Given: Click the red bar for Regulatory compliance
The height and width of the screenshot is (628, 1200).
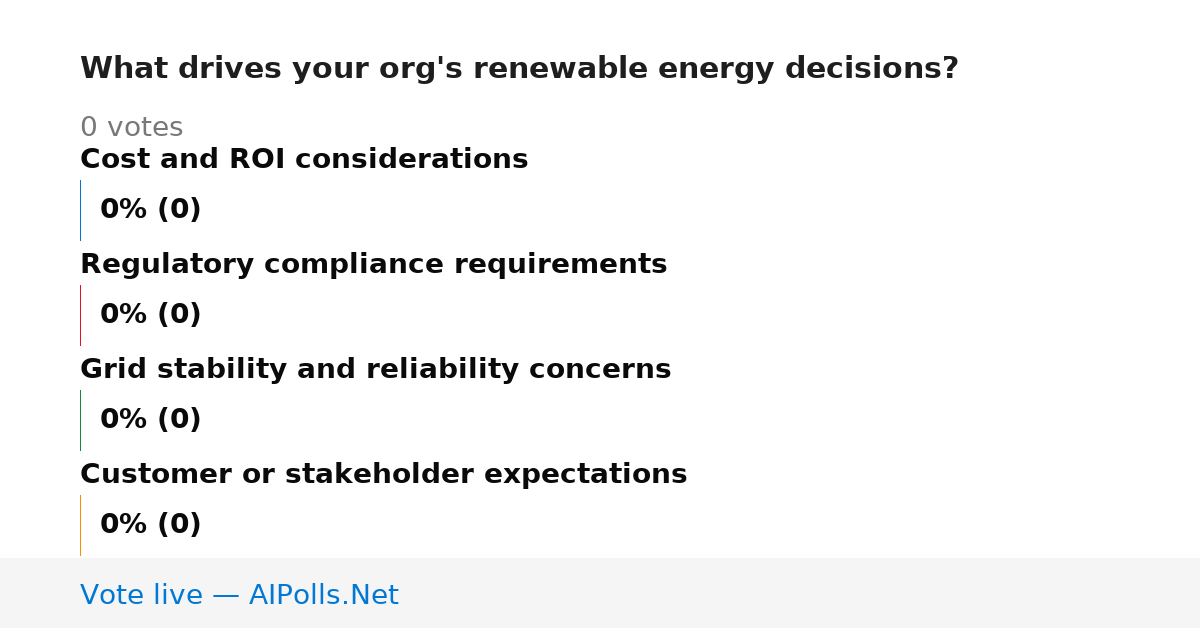Looking at the screenshot, I should [x=80, y=315].
